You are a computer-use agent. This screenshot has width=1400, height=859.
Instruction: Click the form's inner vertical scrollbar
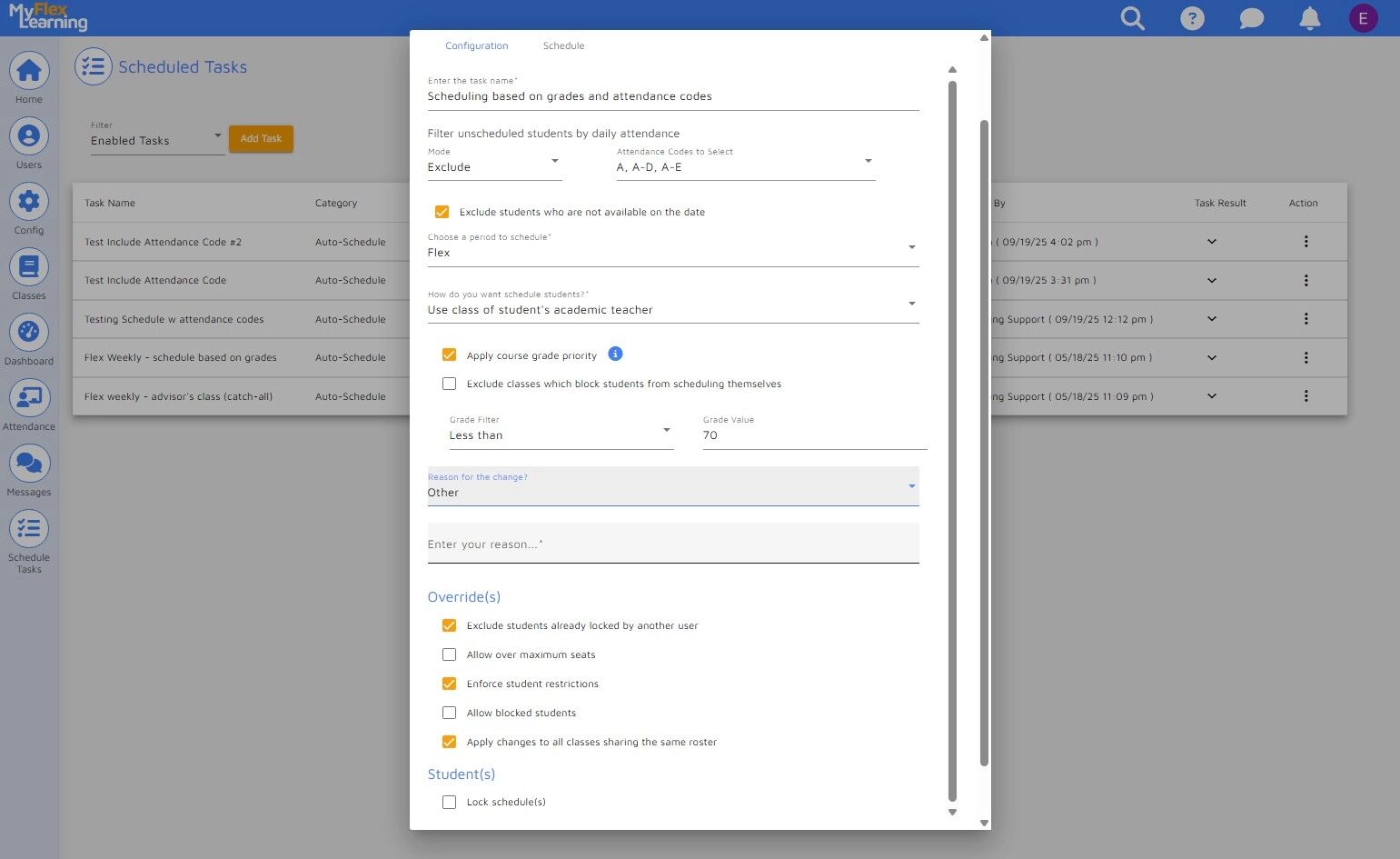click(x=952, y=441)
